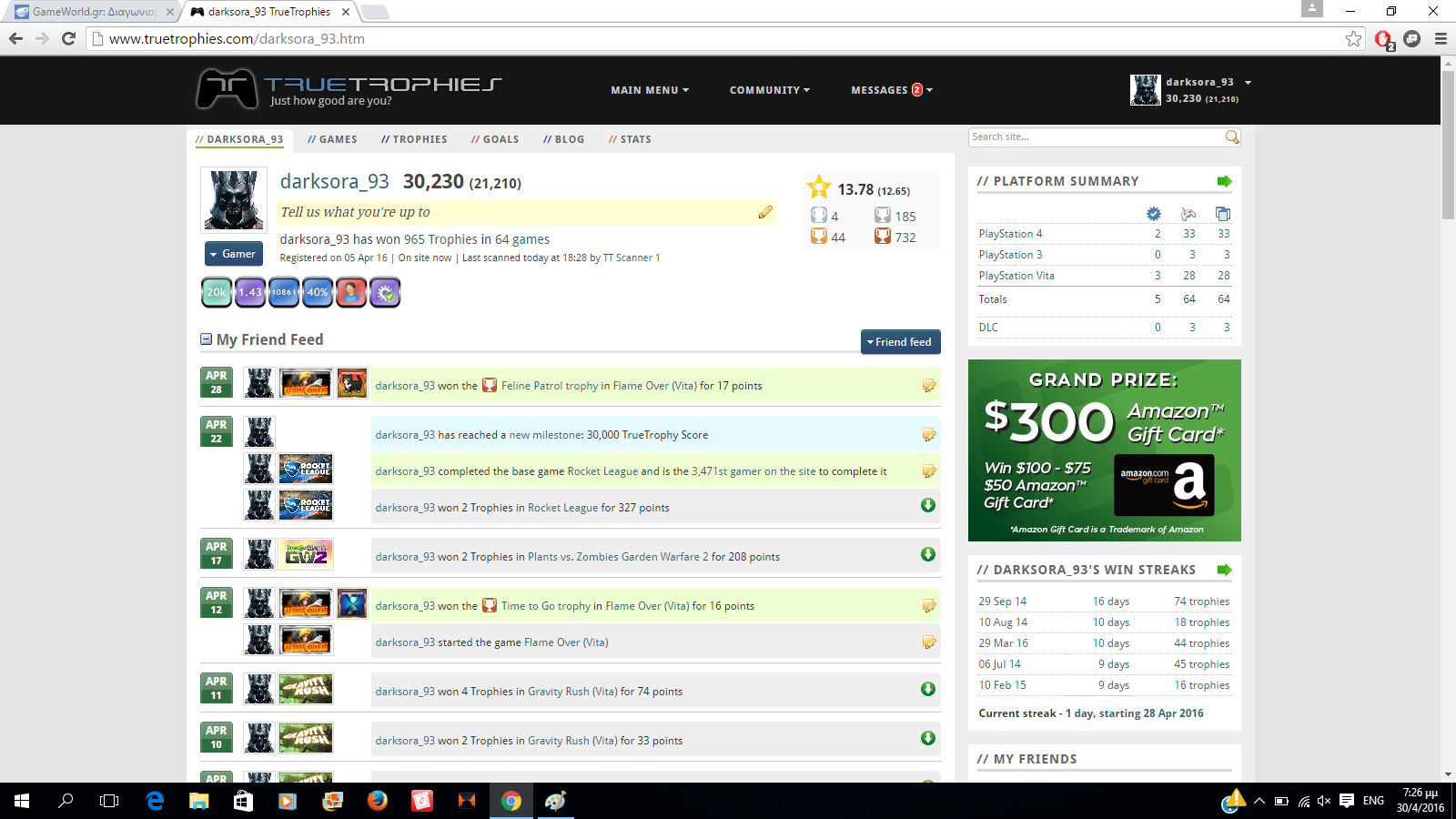Expand Rocket League 2 Trophies row
This screenshot has height=819, width=1456.
click(x=928, y=505)
